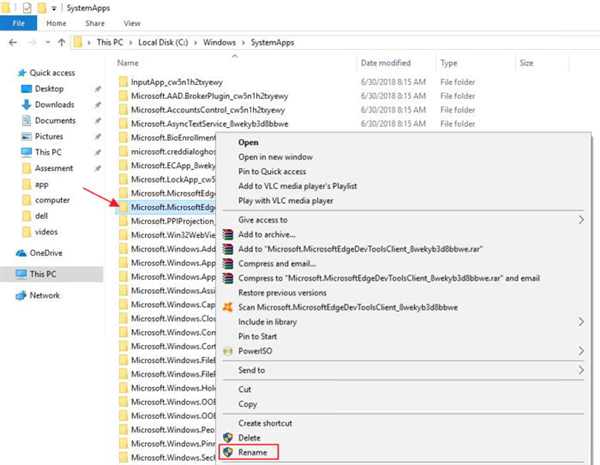The height and width of the screenshot is (465, 600).
Task: Select pinned This PC under Quick access
Action: (x=48, y=152)
